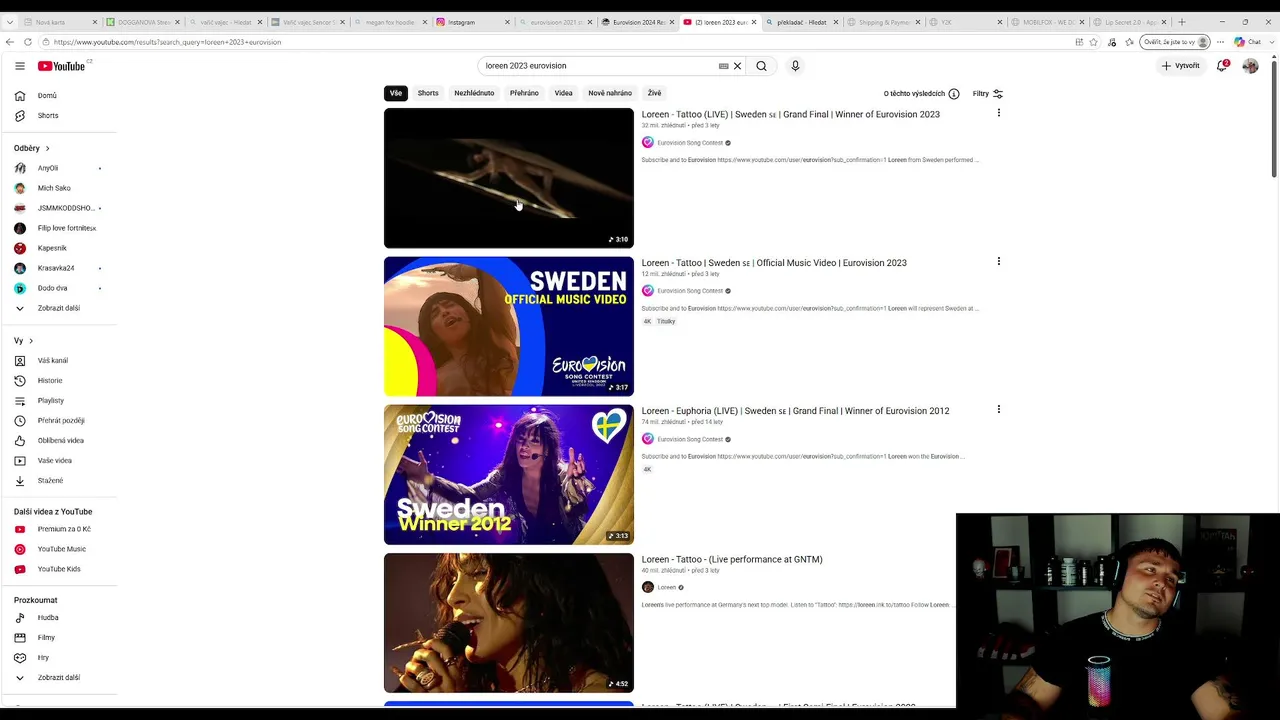Viewport: 1280px width, 720px height.
Task: Open info about these results icon
Action: pyautogui.click(x=954, y=94)
